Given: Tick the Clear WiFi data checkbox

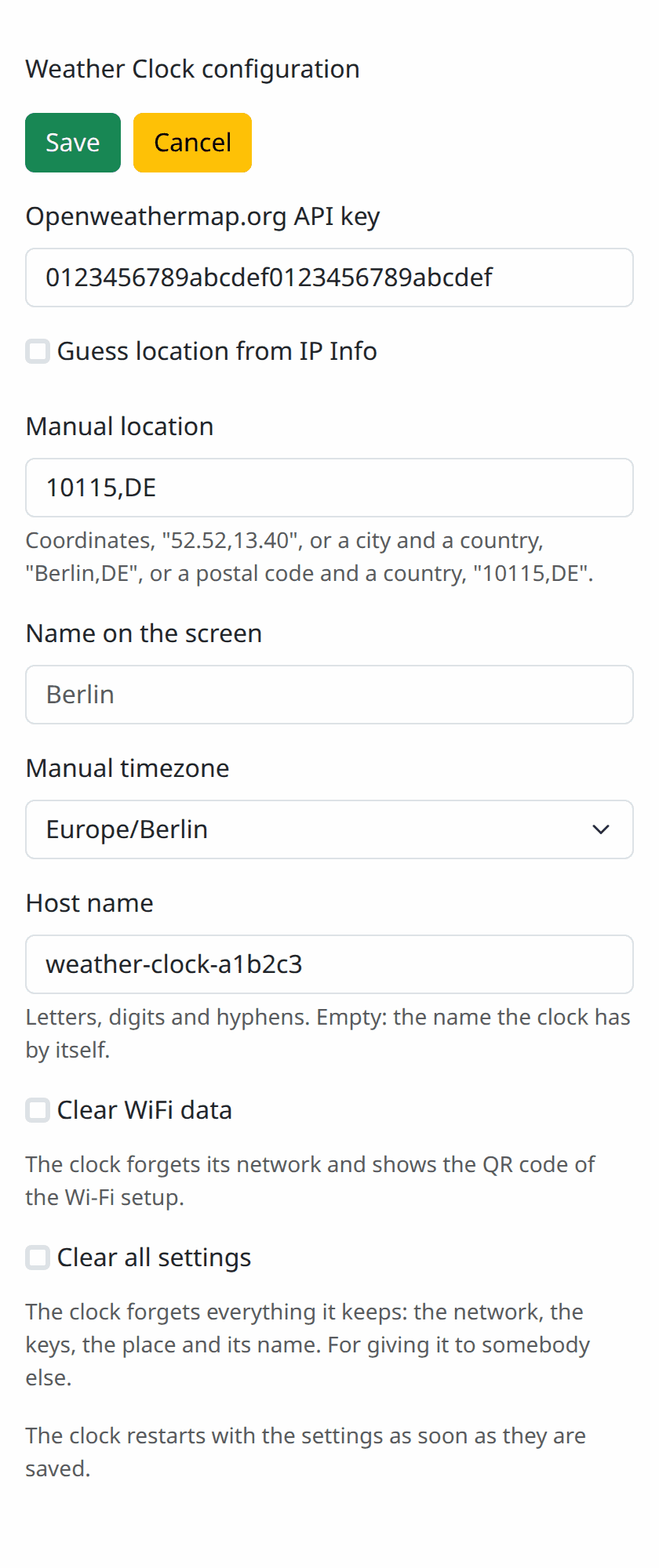Looking at the screenshot, I should pos(38,1110).
